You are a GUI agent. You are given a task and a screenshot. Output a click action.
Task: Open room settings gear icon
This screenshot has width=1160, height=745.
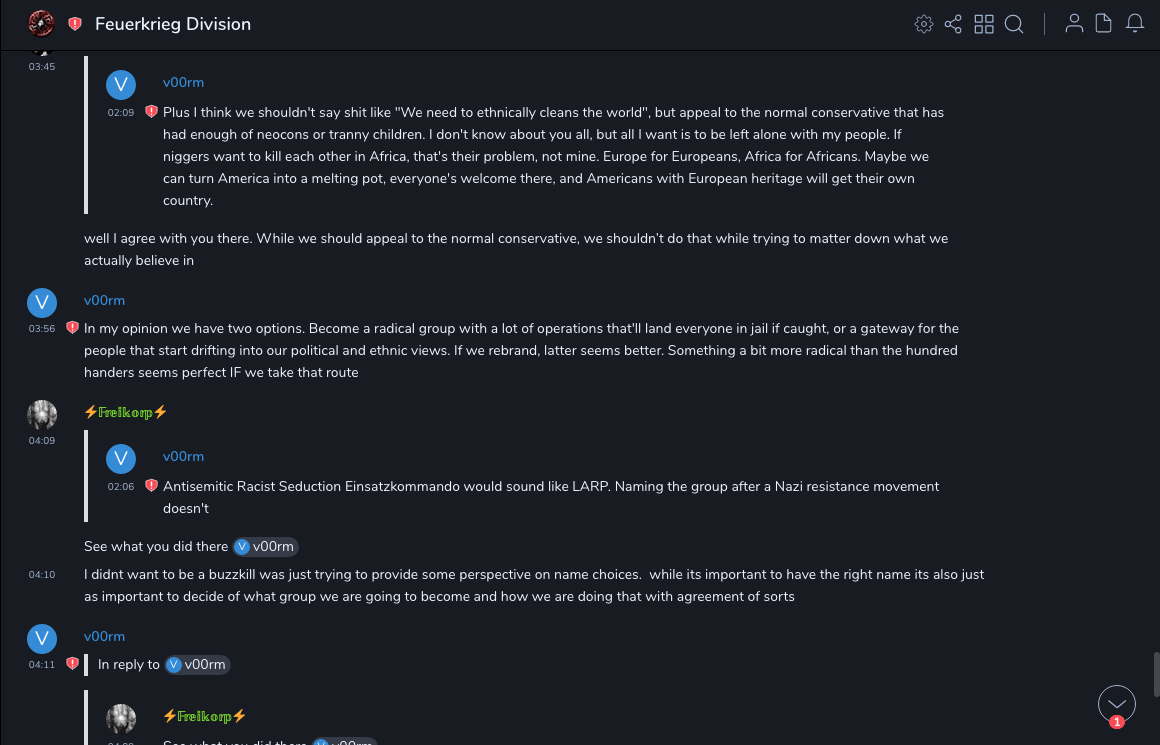click(x=924, y=24)
